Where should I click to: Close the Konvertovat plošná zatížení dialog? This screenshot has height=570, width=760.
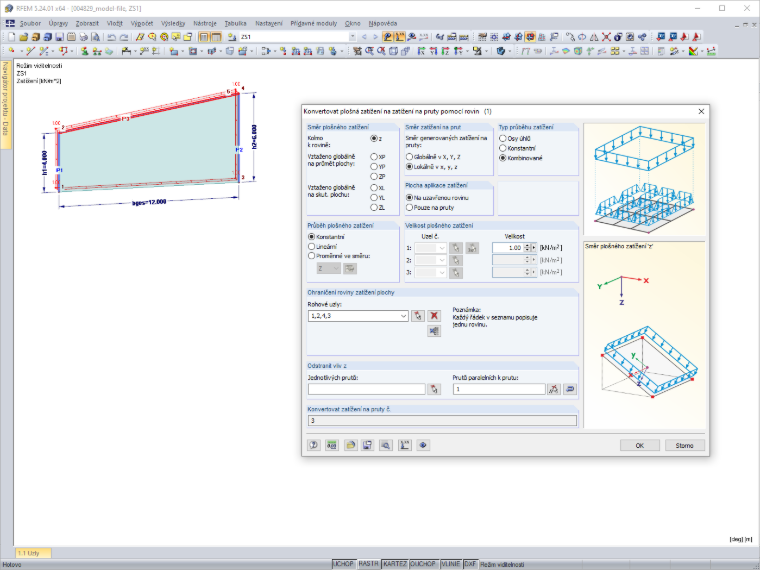click(701, 111)
